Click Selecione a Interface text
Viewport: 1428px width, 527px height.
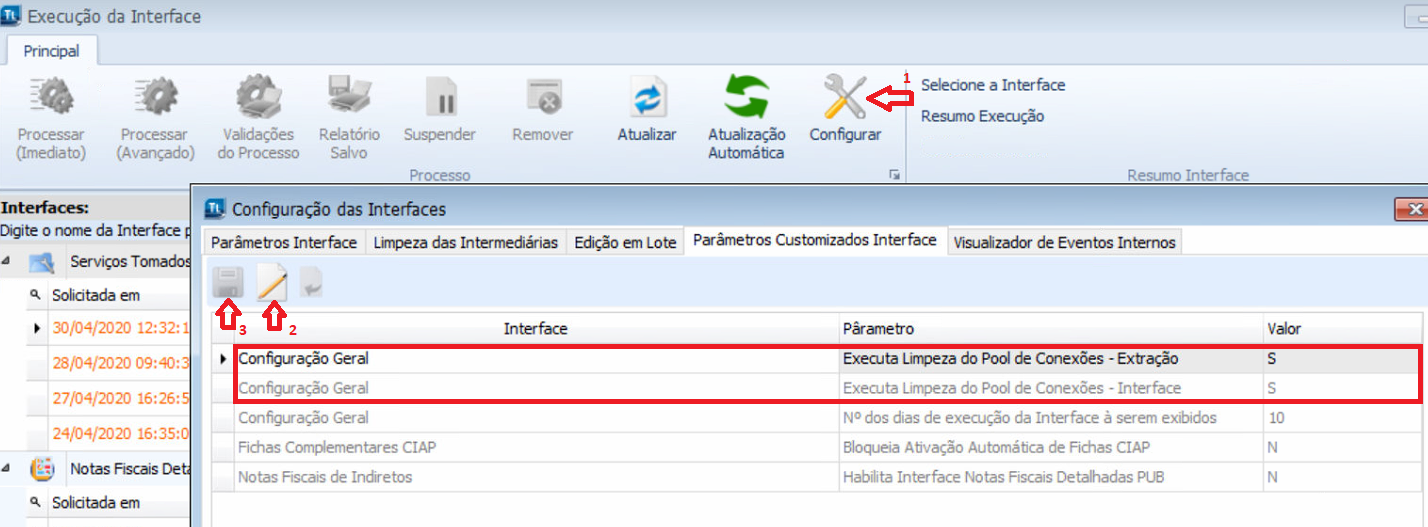(x=993, y=85)
